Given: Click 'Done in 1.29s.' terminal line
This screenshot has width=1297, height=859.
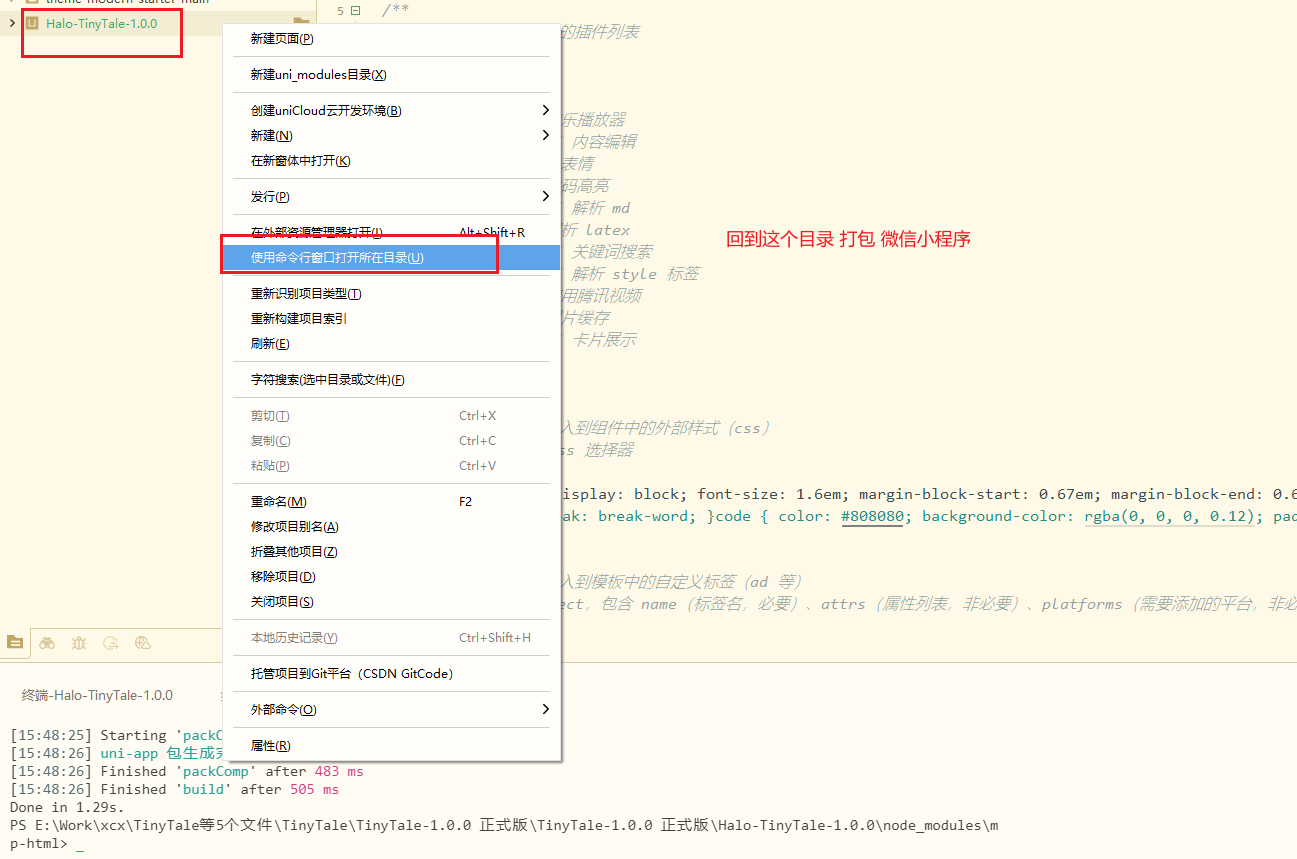Looking at the screenshot, I should coord(67,807).
